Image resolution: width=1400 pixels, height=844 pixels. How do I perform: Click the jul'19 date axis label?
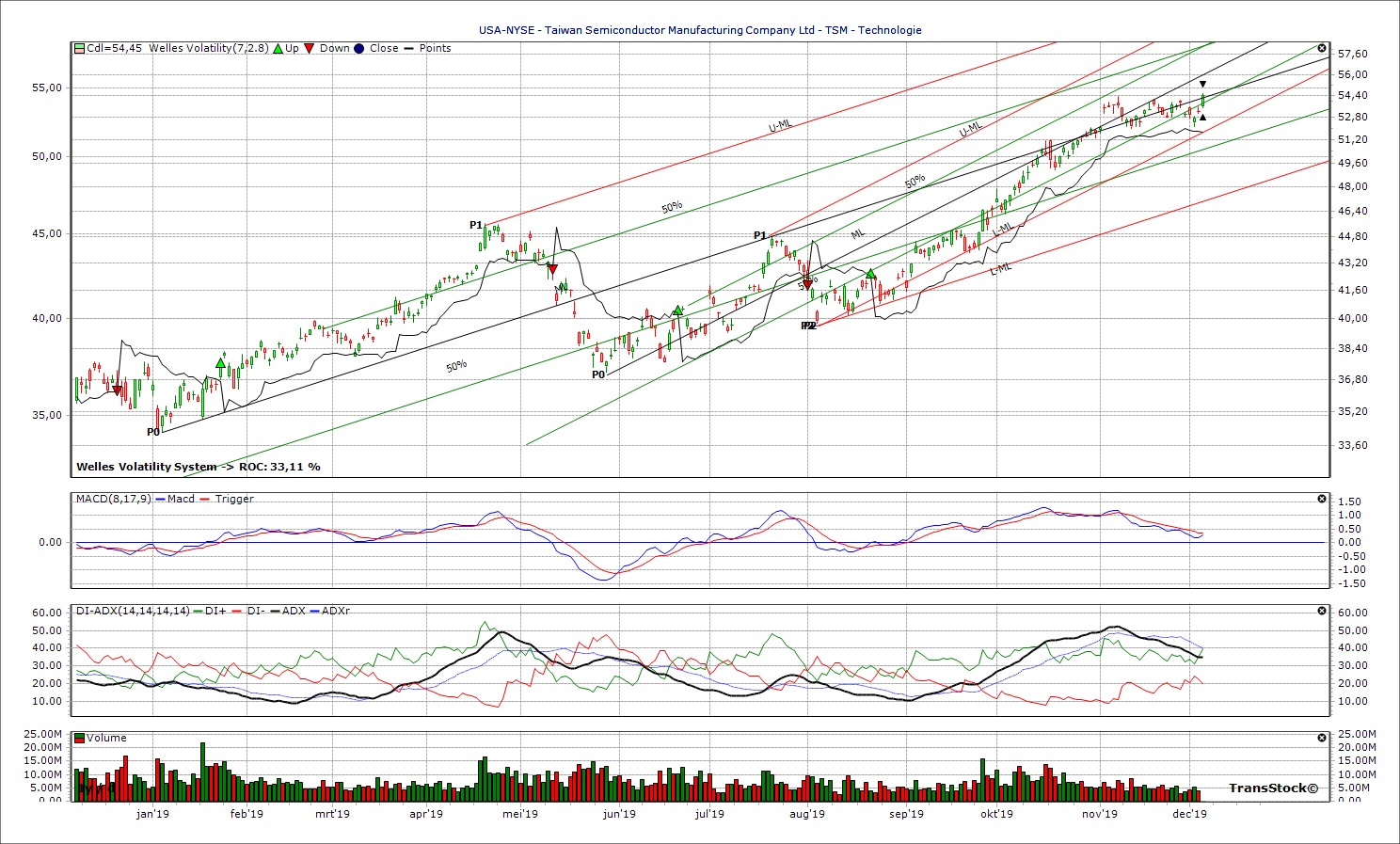point(709,814)
